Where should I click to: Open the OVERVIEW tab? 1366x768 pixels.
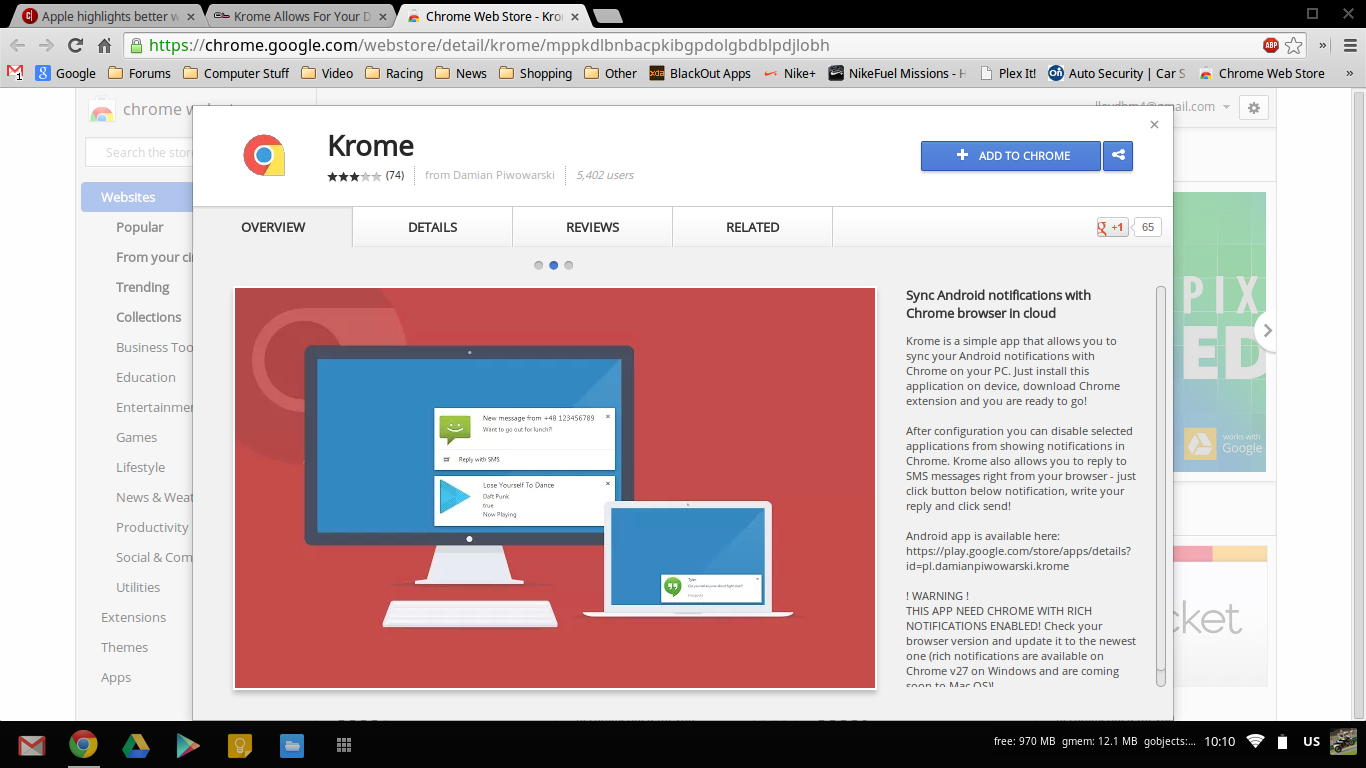point(273,227)
